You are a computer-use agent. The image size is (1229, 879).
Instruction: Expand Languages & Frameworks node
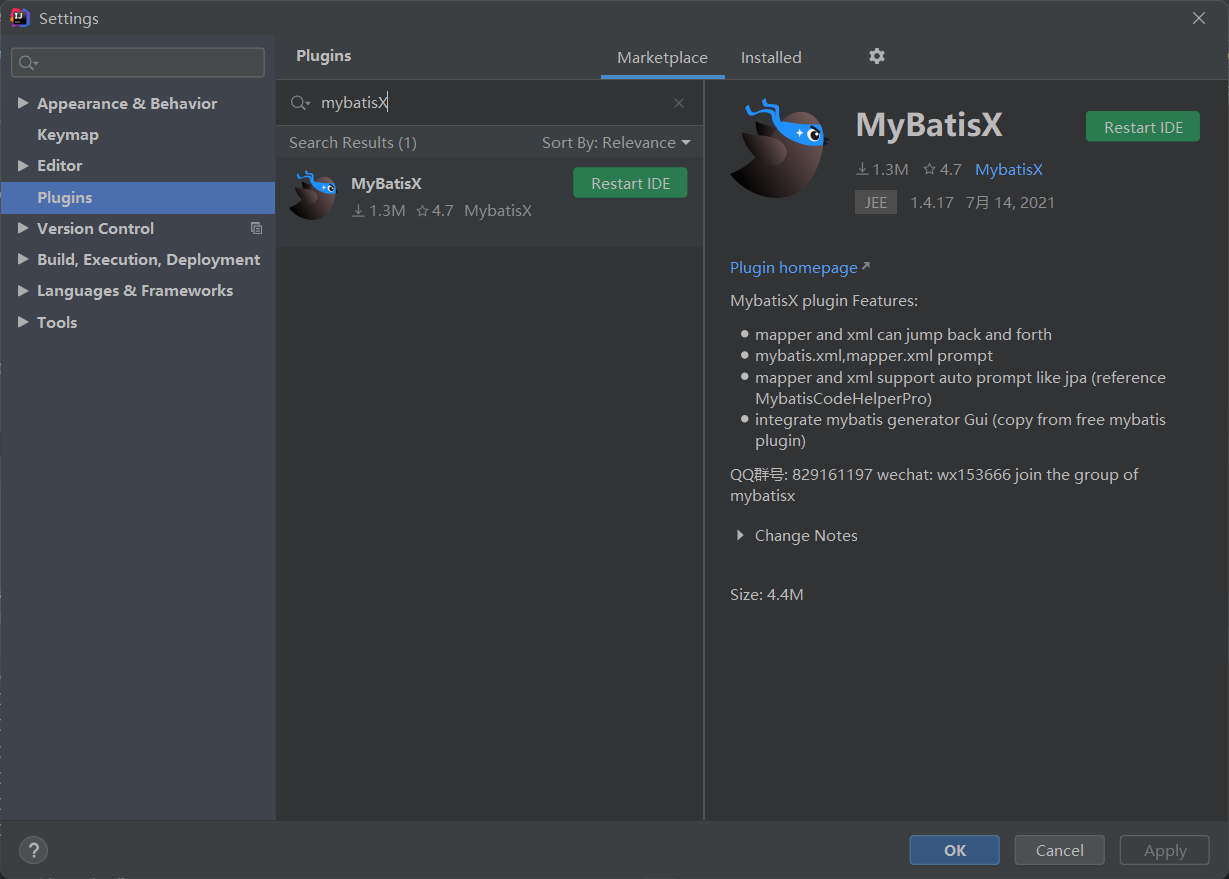(x=24, y=290)
